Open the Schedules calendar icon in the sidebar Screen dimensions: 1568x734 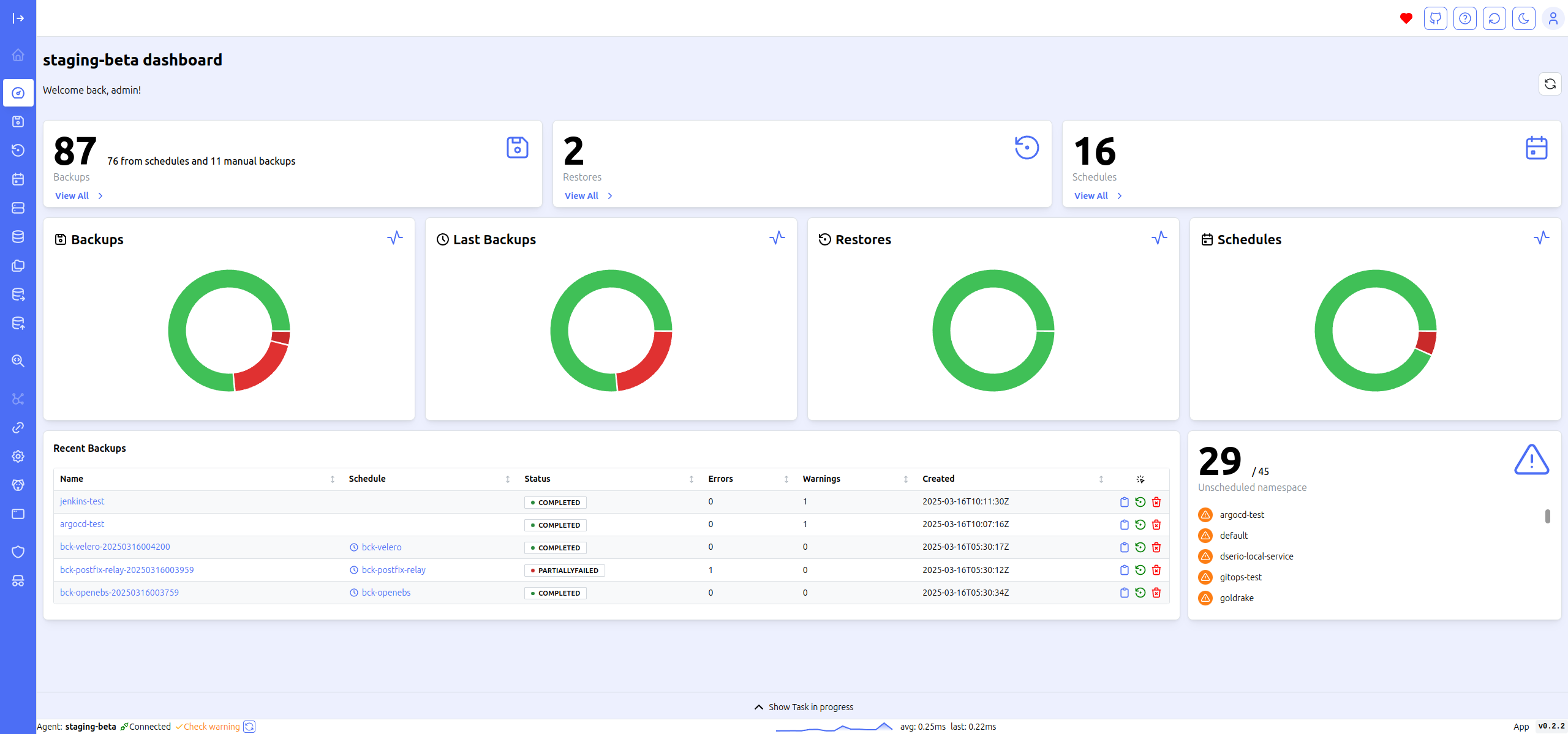point(18,179)
